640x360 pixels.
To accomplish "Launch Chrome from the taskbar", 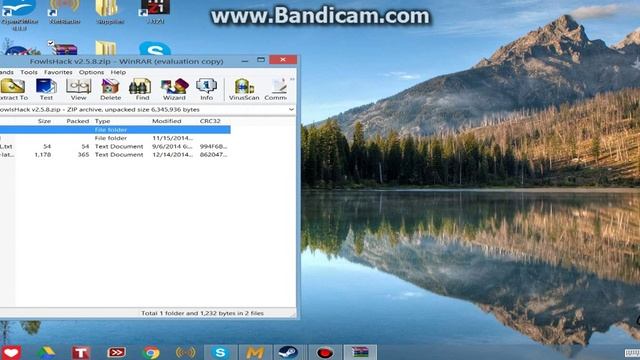I will [151, 353].
